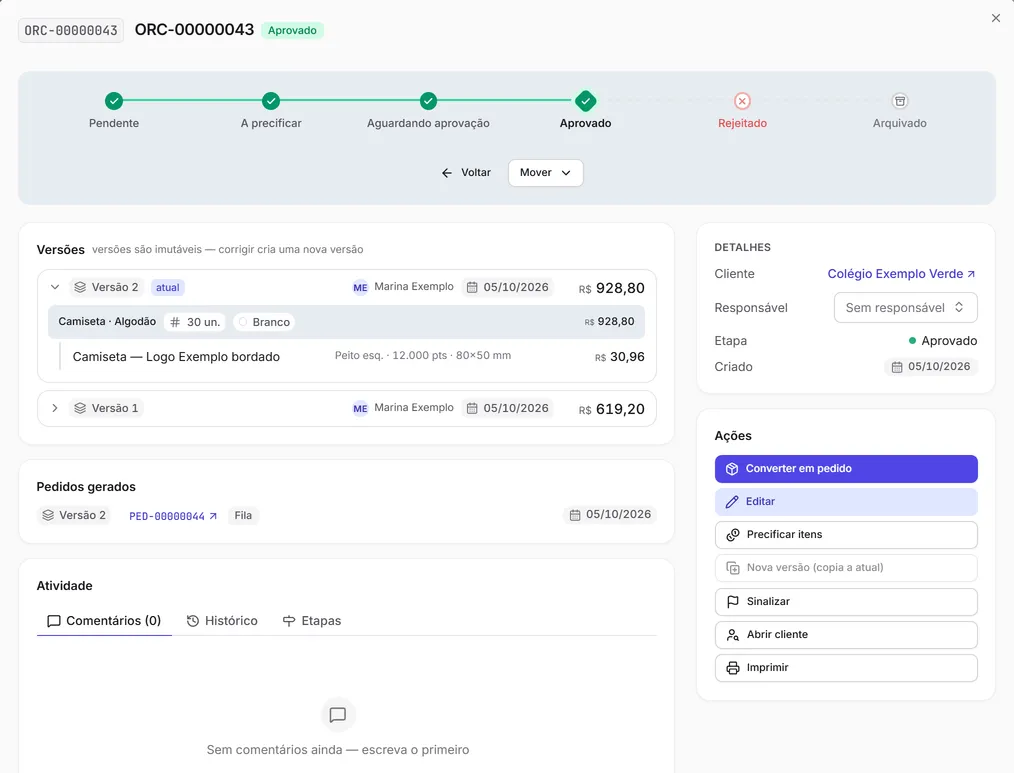1014x773 pixels.
Task: Click the Aguardando aprovação stage checkmark
Action: (x=428, y=101)
